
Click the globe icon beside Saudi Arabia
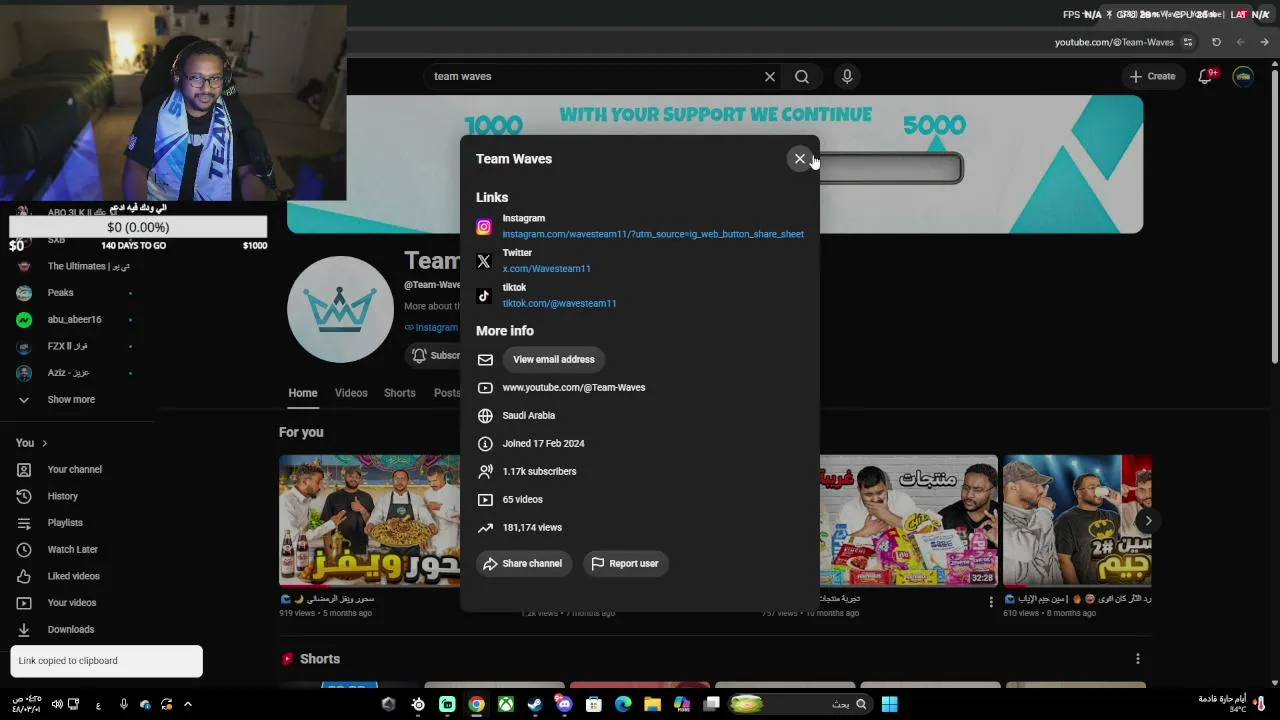point(485,415)
